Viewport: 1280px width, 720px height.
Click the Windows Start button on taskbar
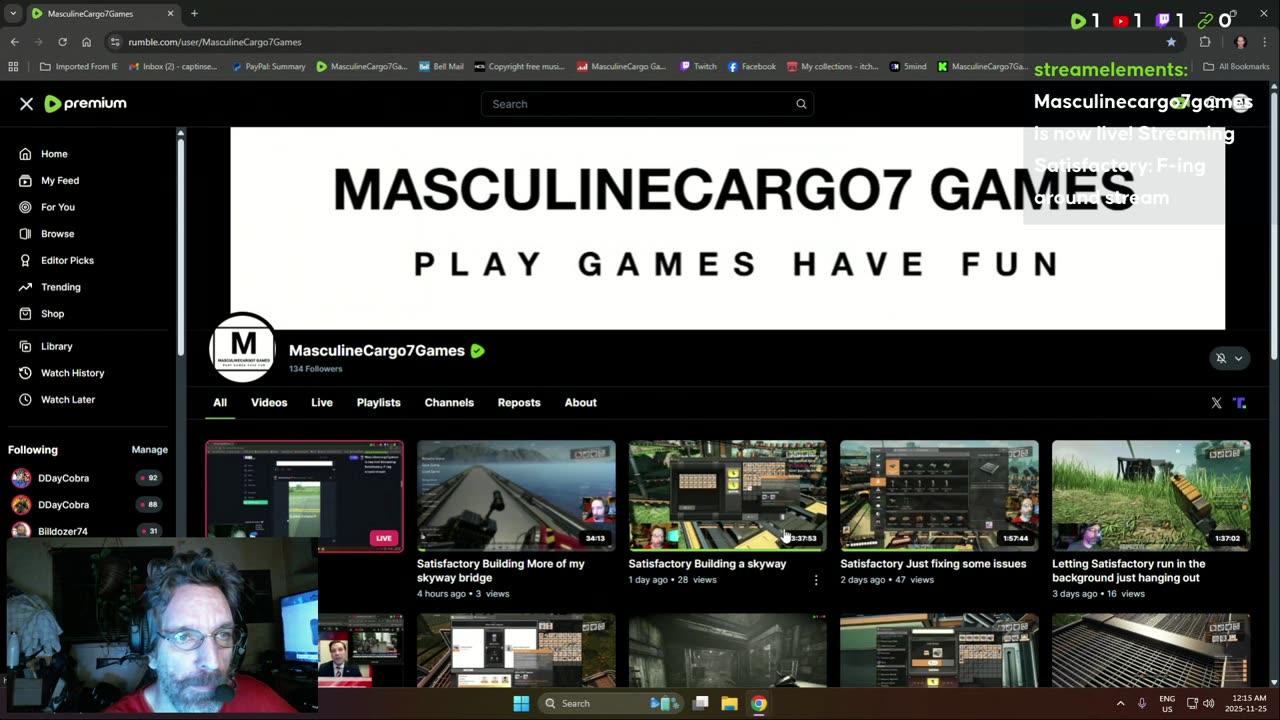pos(521,703)
